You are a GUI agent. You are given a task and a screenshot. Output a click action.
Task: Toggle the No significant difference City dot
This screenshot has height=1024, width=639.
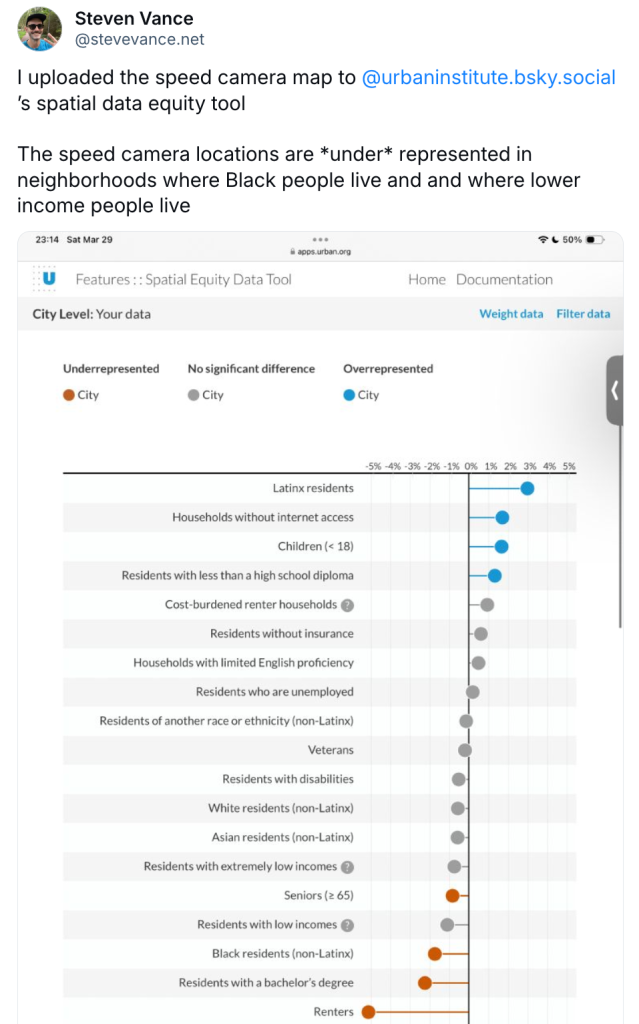(x=194, y=395)
